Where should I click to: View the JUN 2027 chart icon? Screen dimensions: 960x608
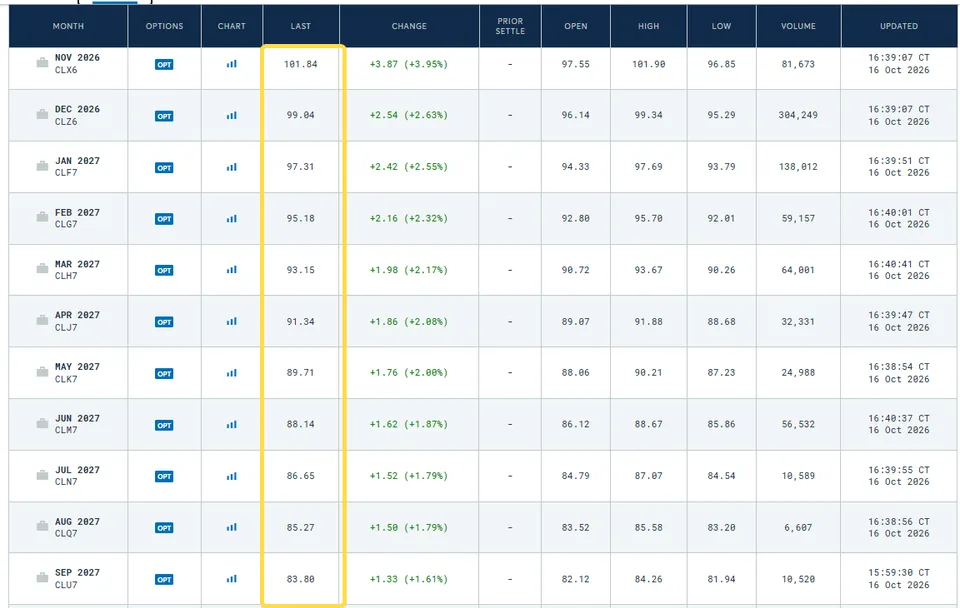[231, 424]
